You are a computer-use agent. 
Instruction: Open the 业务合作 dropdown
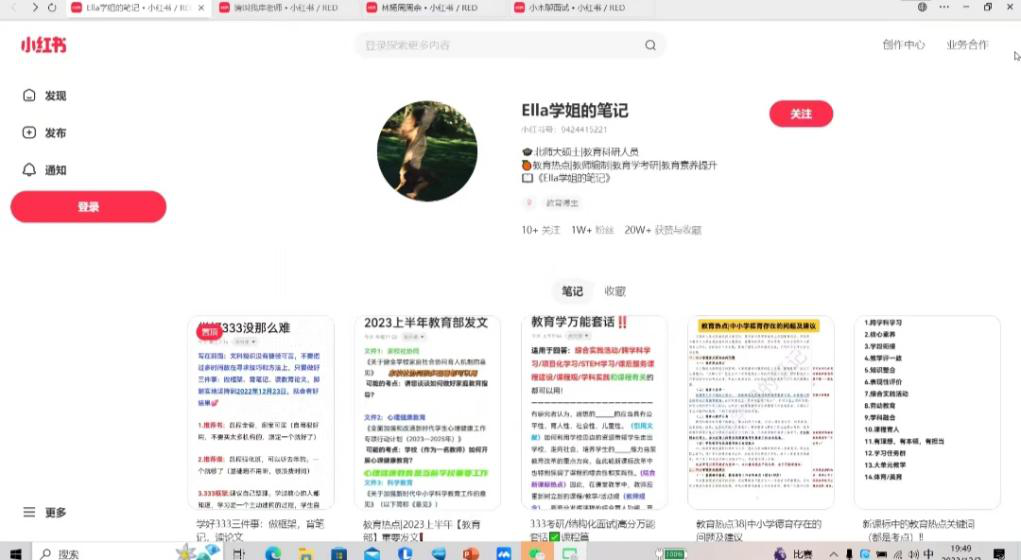pyautogui.click(x=967, y=45)
